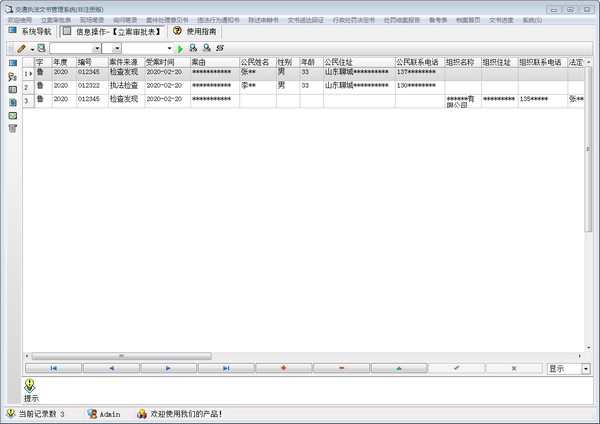The image size is (600, 424).
Task: Click the red plus add record button
Action: click(x=284, y=368)
